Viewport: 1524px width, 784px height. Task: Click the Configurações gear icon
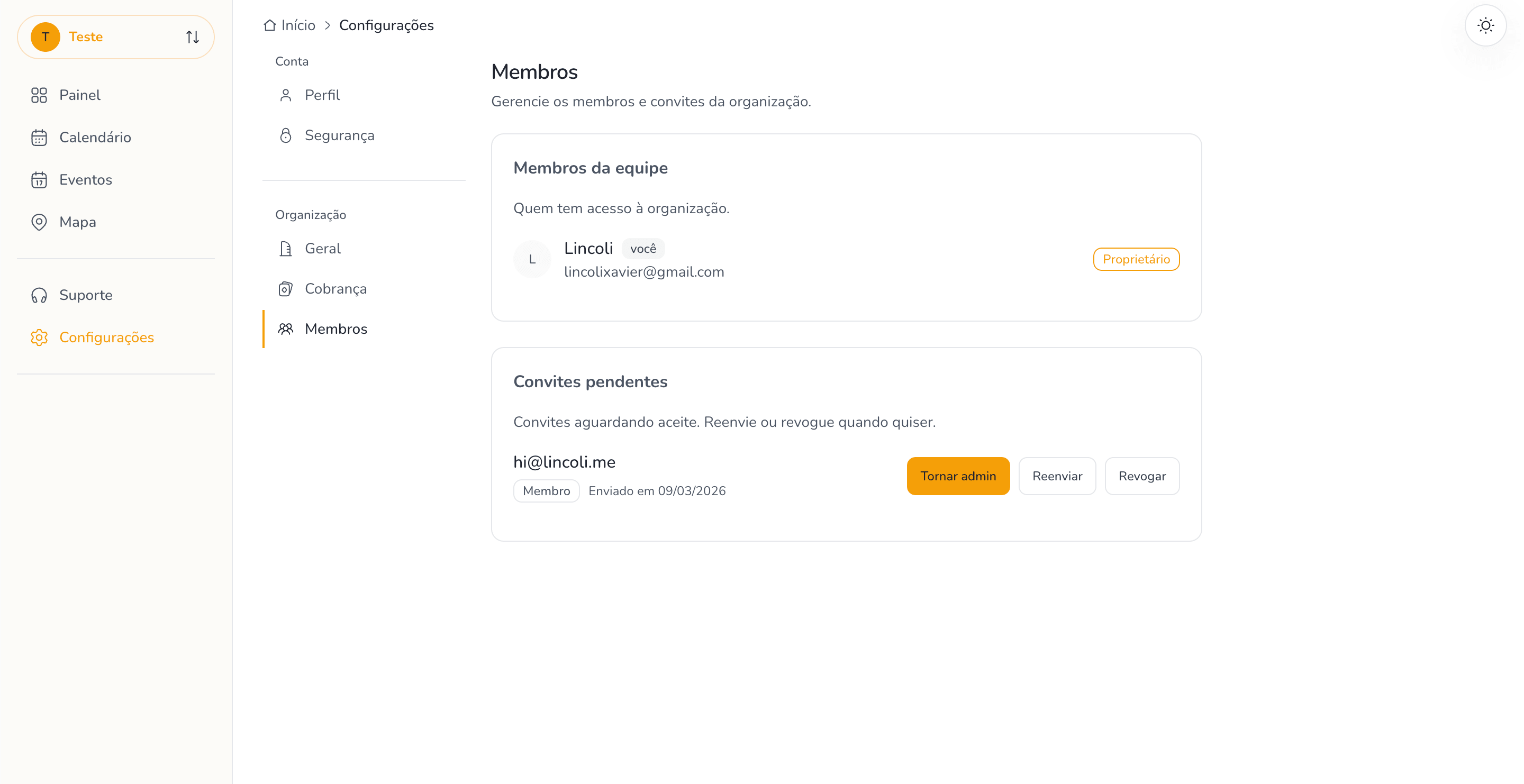[39, 338]
